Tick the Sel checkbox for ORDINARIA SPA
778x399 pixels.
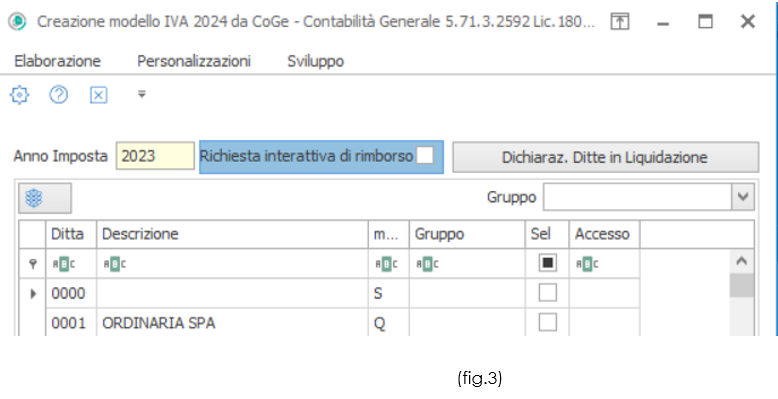[x=547, y=323]
